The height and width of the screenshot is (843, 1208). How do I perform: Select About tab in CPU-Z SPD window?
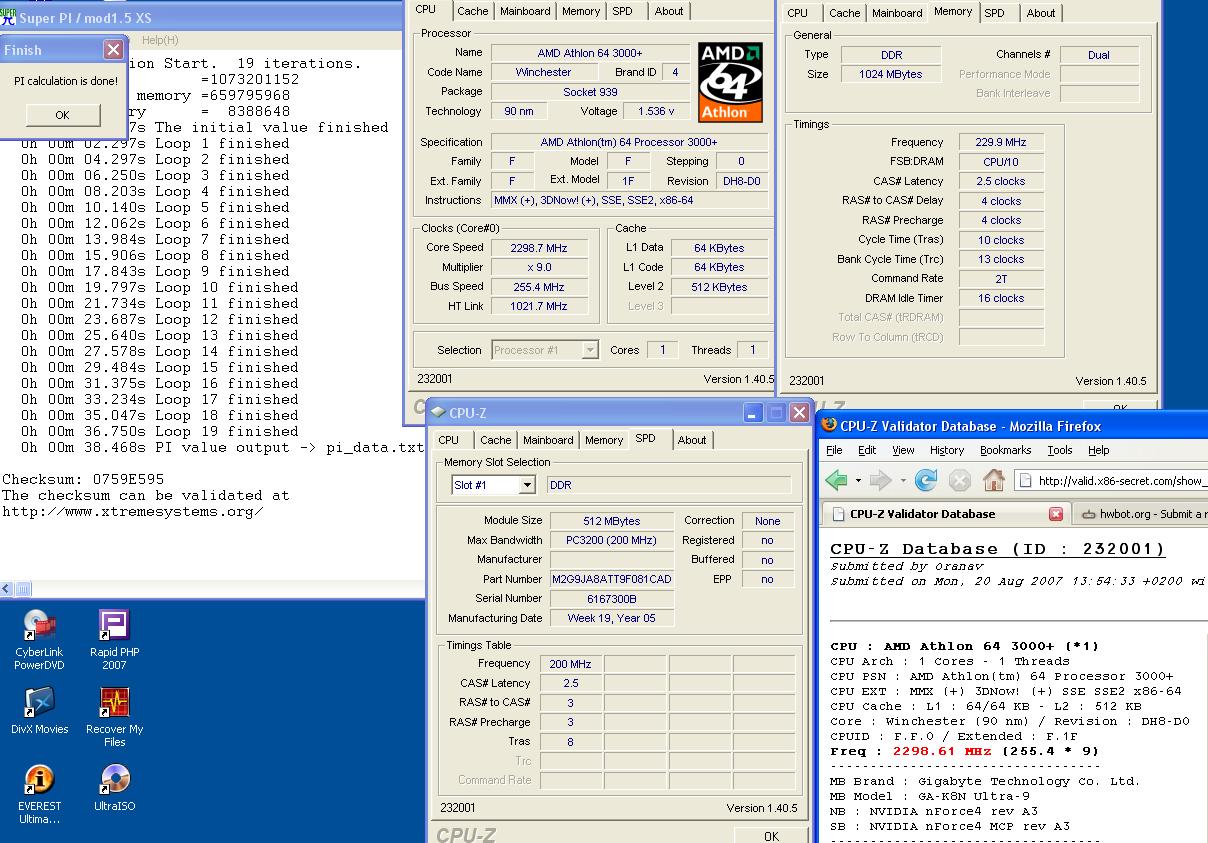pyautogui.click(x=692, y=440)
